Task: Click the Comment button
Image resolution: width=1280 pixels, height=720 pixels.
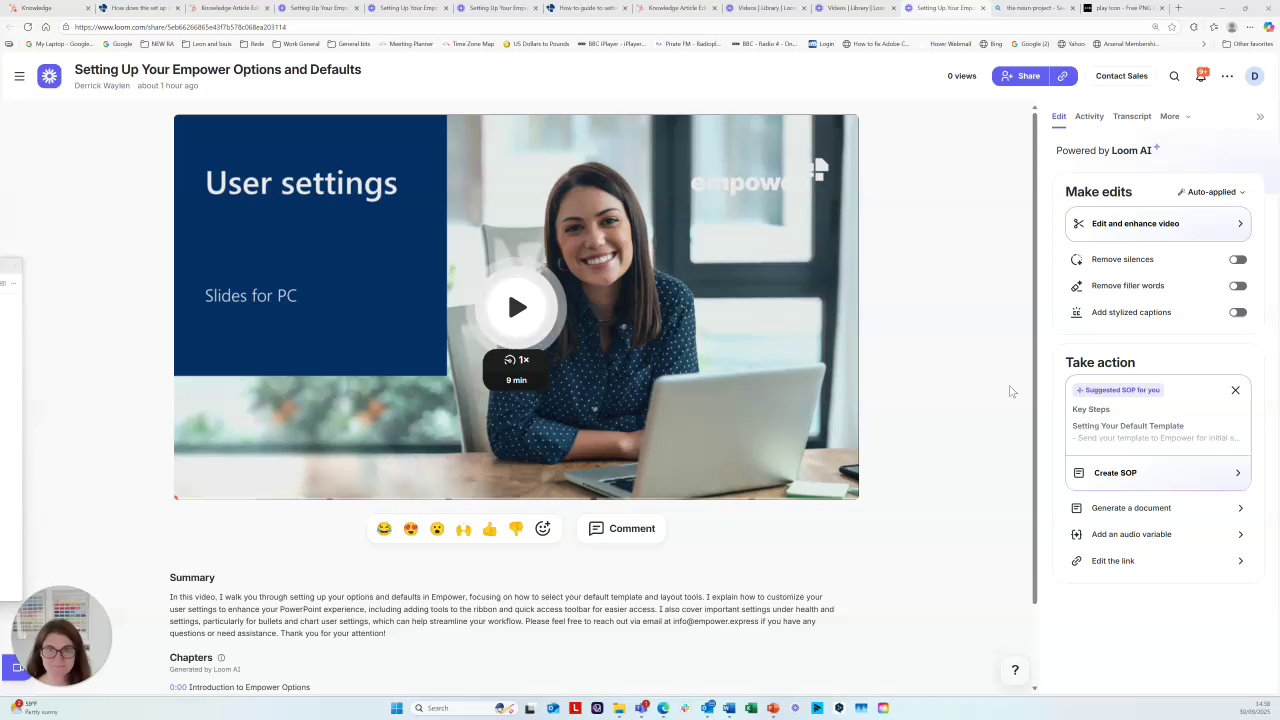Action: (x=621, y=529)
